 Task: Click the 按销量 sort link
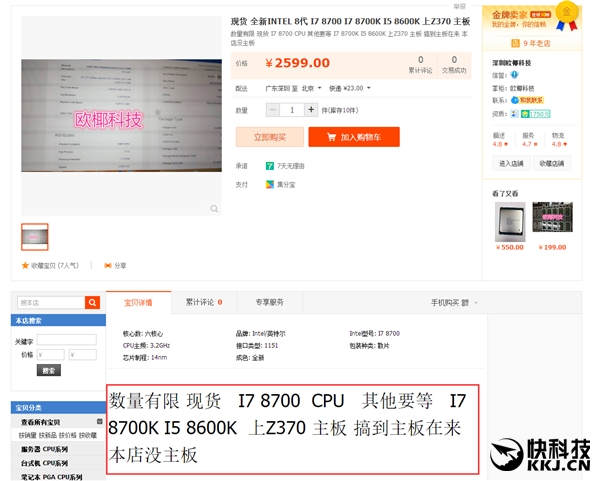point(28,435)
